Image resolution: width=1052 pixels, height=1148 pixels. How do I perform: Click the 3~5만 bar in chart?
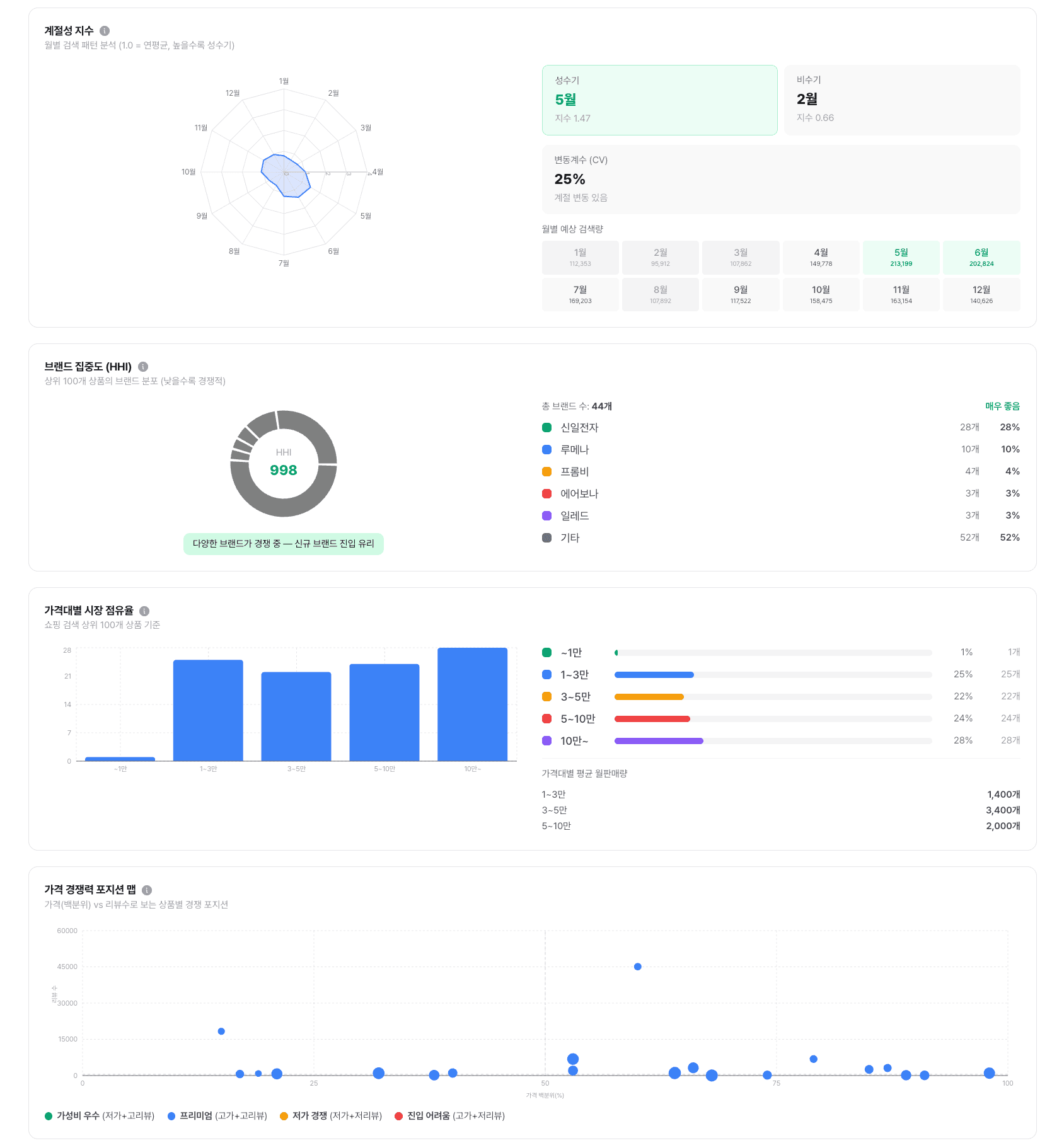point(296,716)
